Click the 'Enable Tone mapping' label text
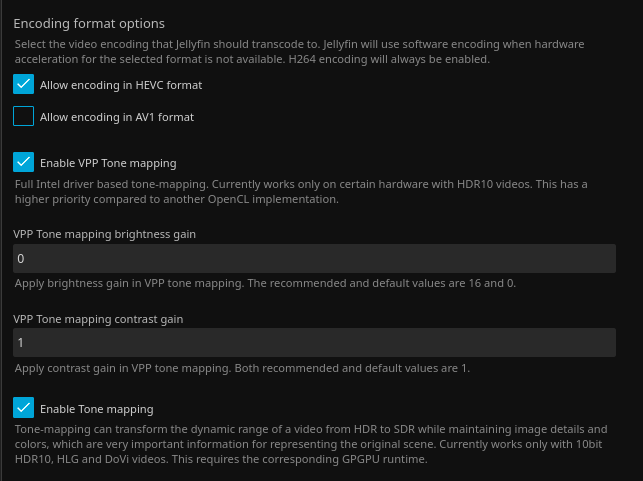643x481 pixels. tap(96, 409)
